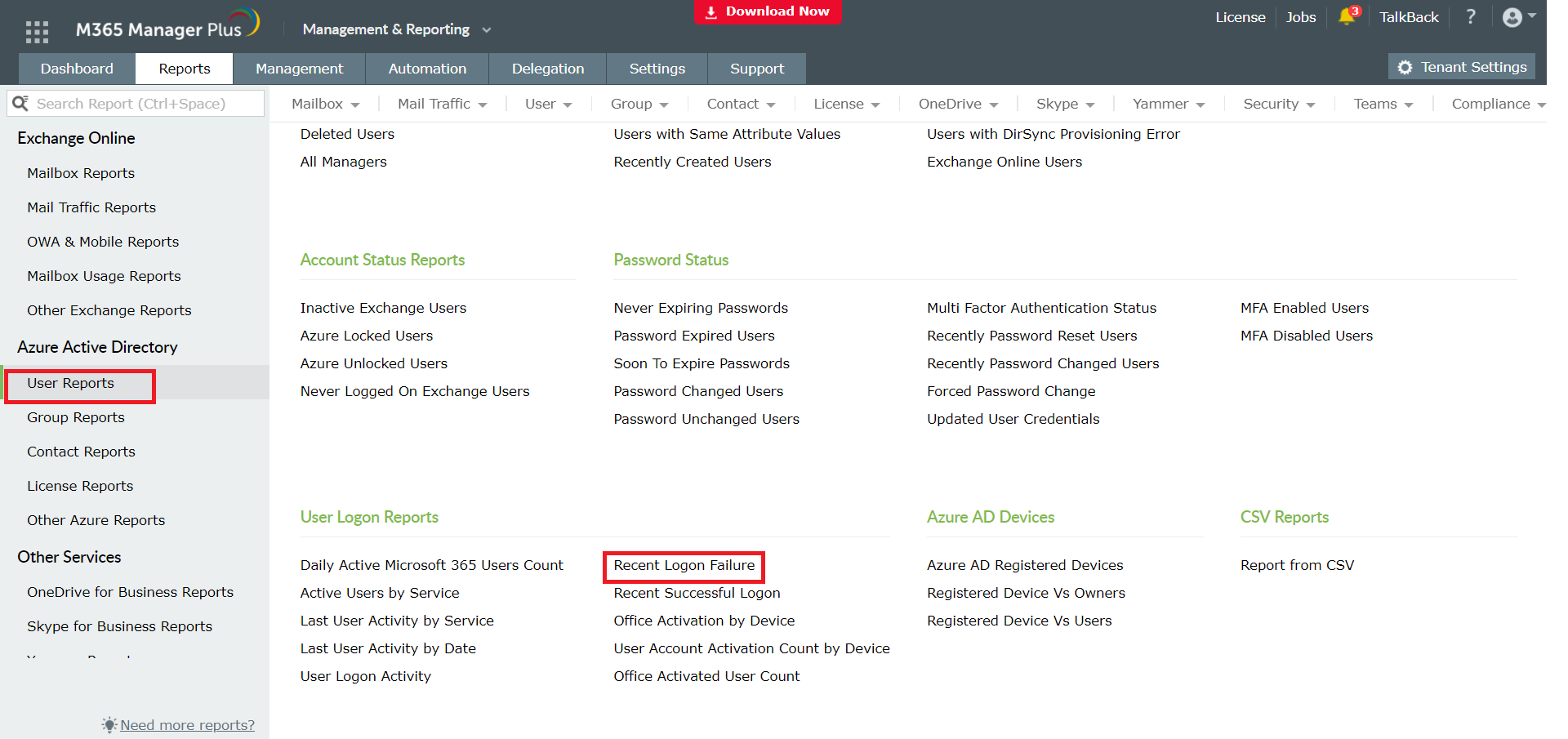Image resolution: width=1568 pixels, height=739 pixels.
Task: Click the Download Now button
Action: point(767,11)
